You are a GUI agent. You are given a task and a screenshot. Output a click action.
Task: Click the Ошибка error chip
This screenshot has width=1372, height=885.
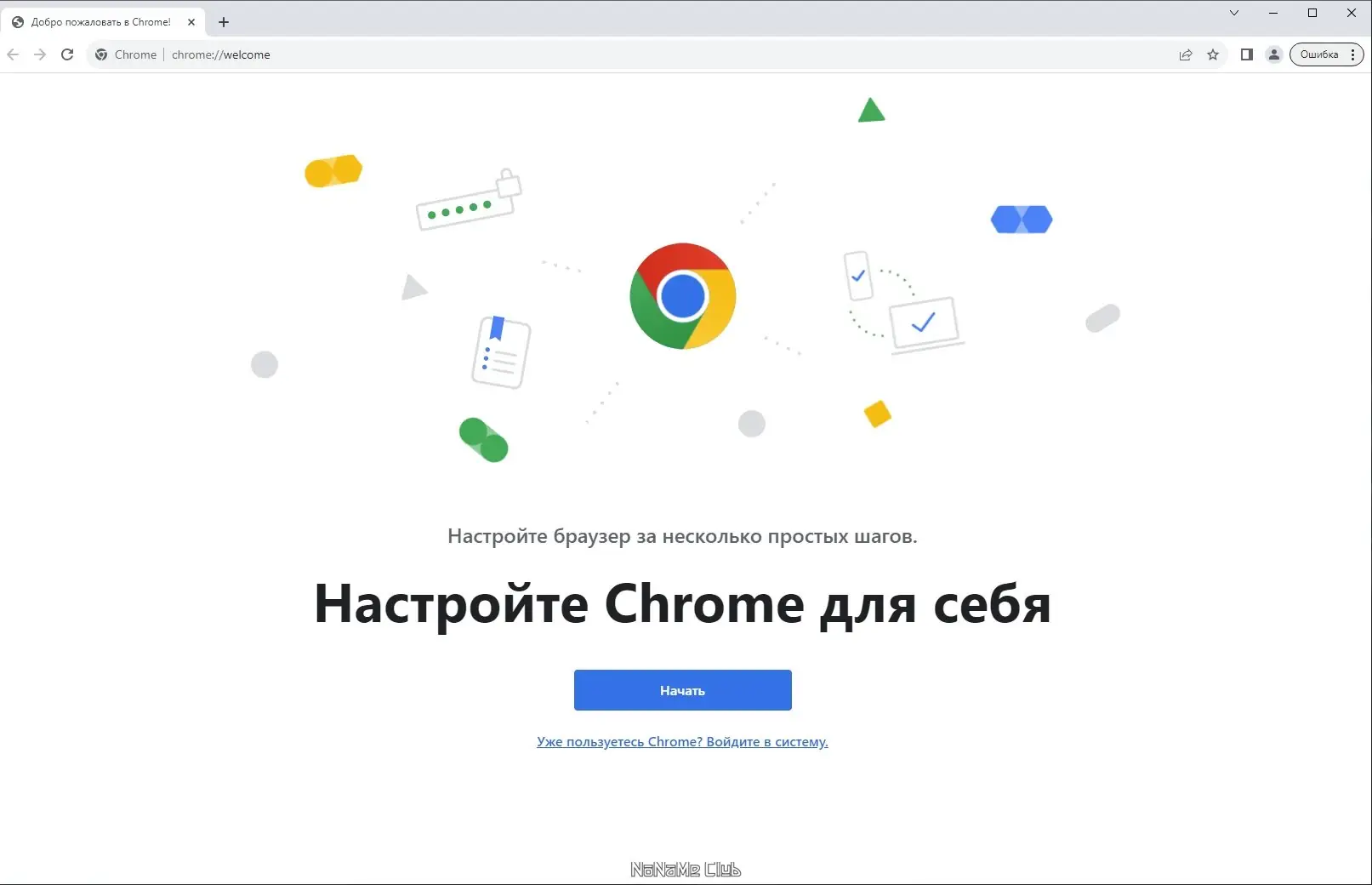[x=1319, y=54]
